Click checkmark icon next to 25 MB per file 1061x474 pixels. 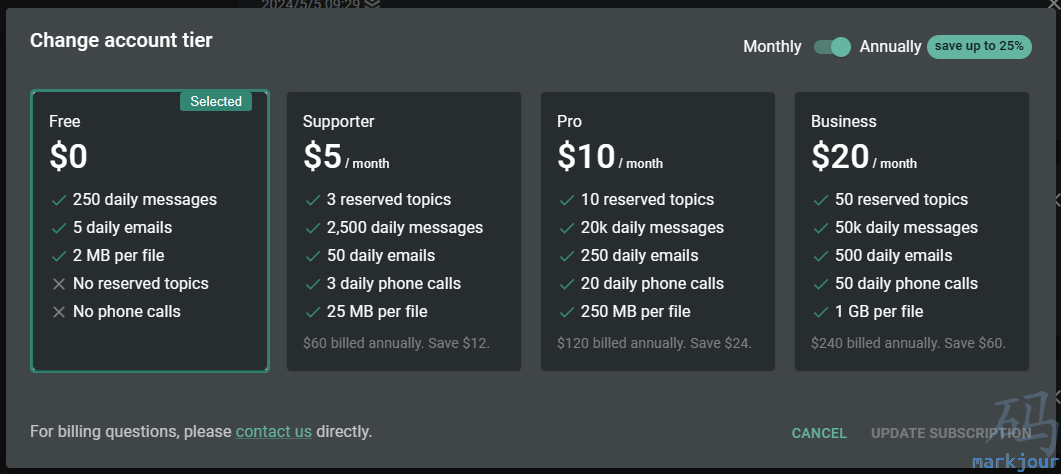click(x=313, y=312)
